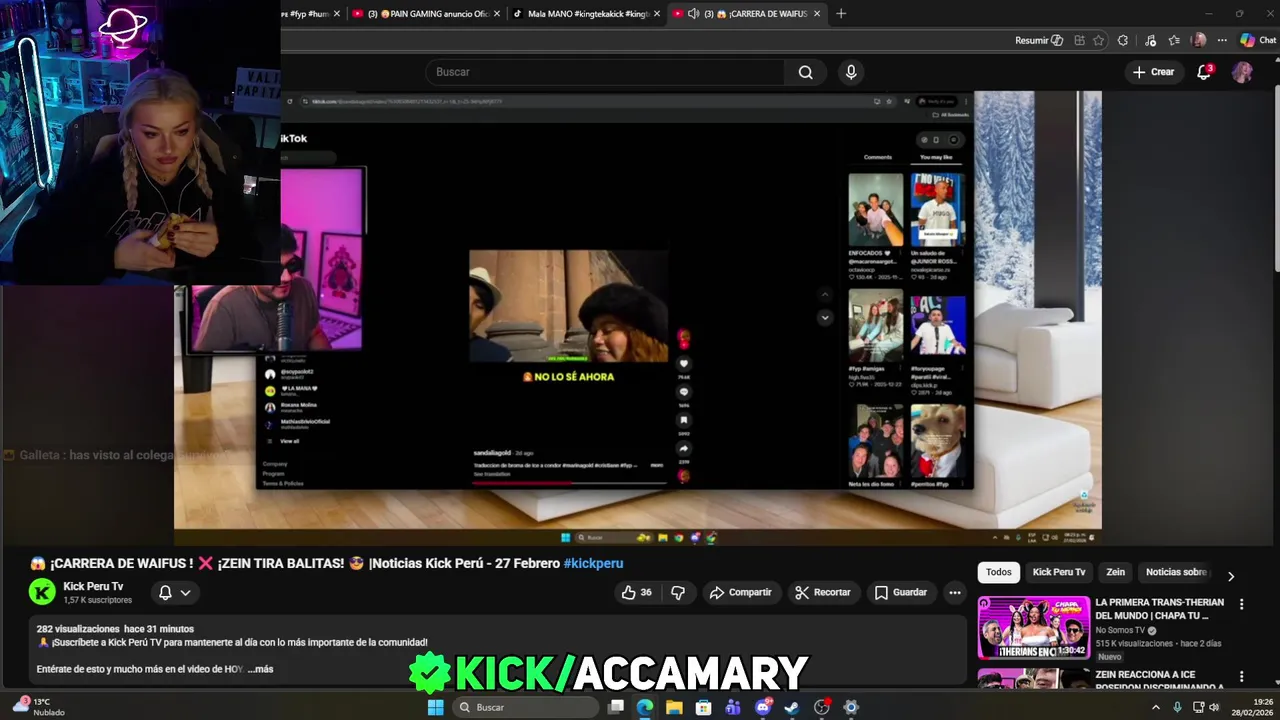Select the Zein filter chip
The height and width of the screenshot is (720, 1280).
point(1116,572)
